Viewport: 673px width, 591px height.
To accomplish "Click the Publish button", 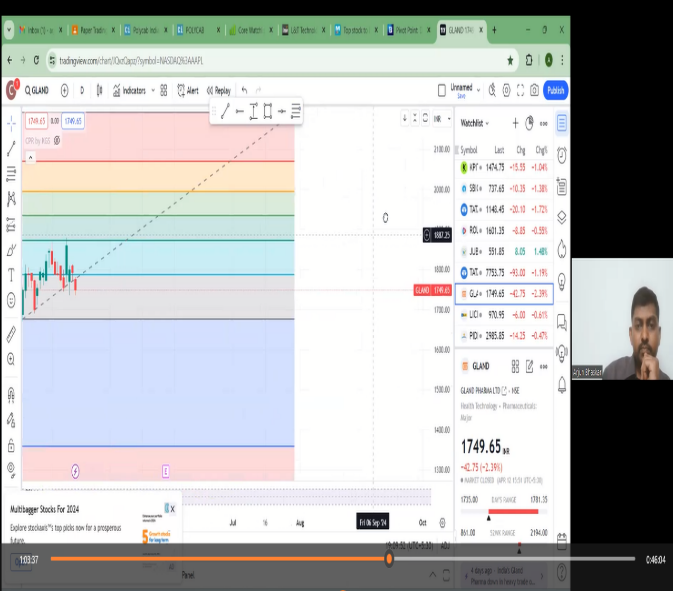I will coord(556,91).
